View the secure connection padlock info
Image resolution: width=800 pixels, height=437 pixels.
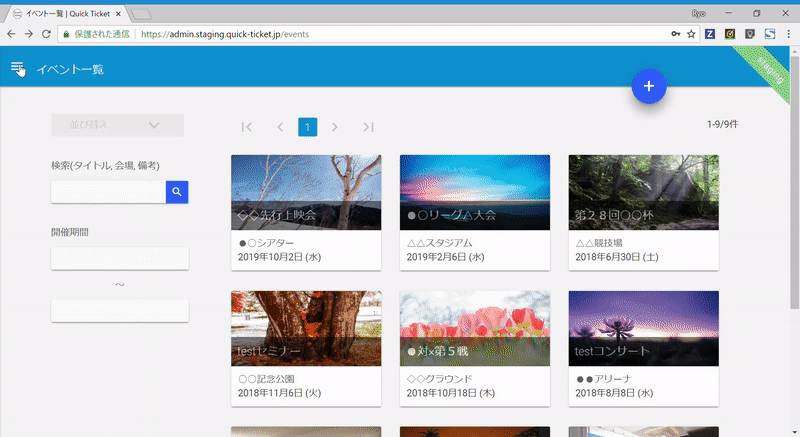[x=66, y=34]
